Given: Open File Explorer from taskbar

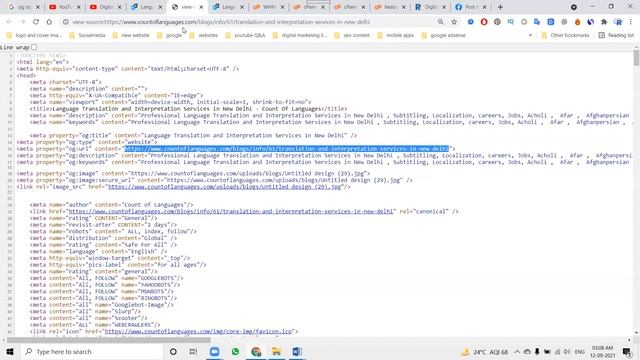Looking at the screenshot, I should tap(276, 351).
